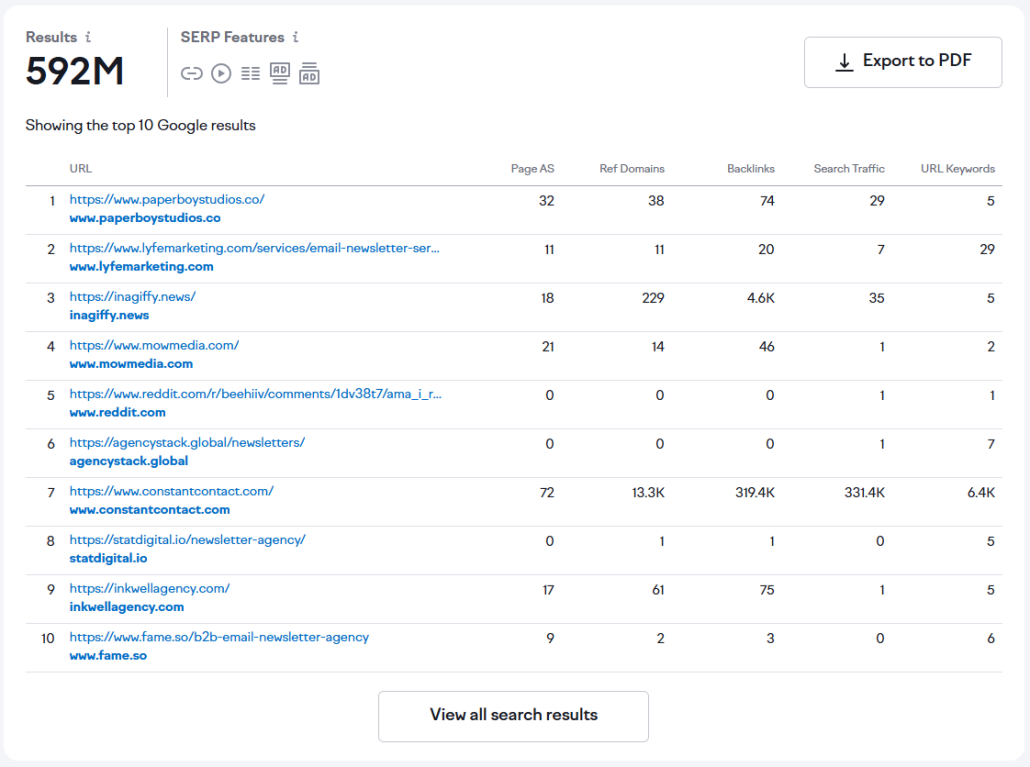The image size is (1030, 767).
Task: Open the reddit beehiiv comments URL
Action: 256,394
